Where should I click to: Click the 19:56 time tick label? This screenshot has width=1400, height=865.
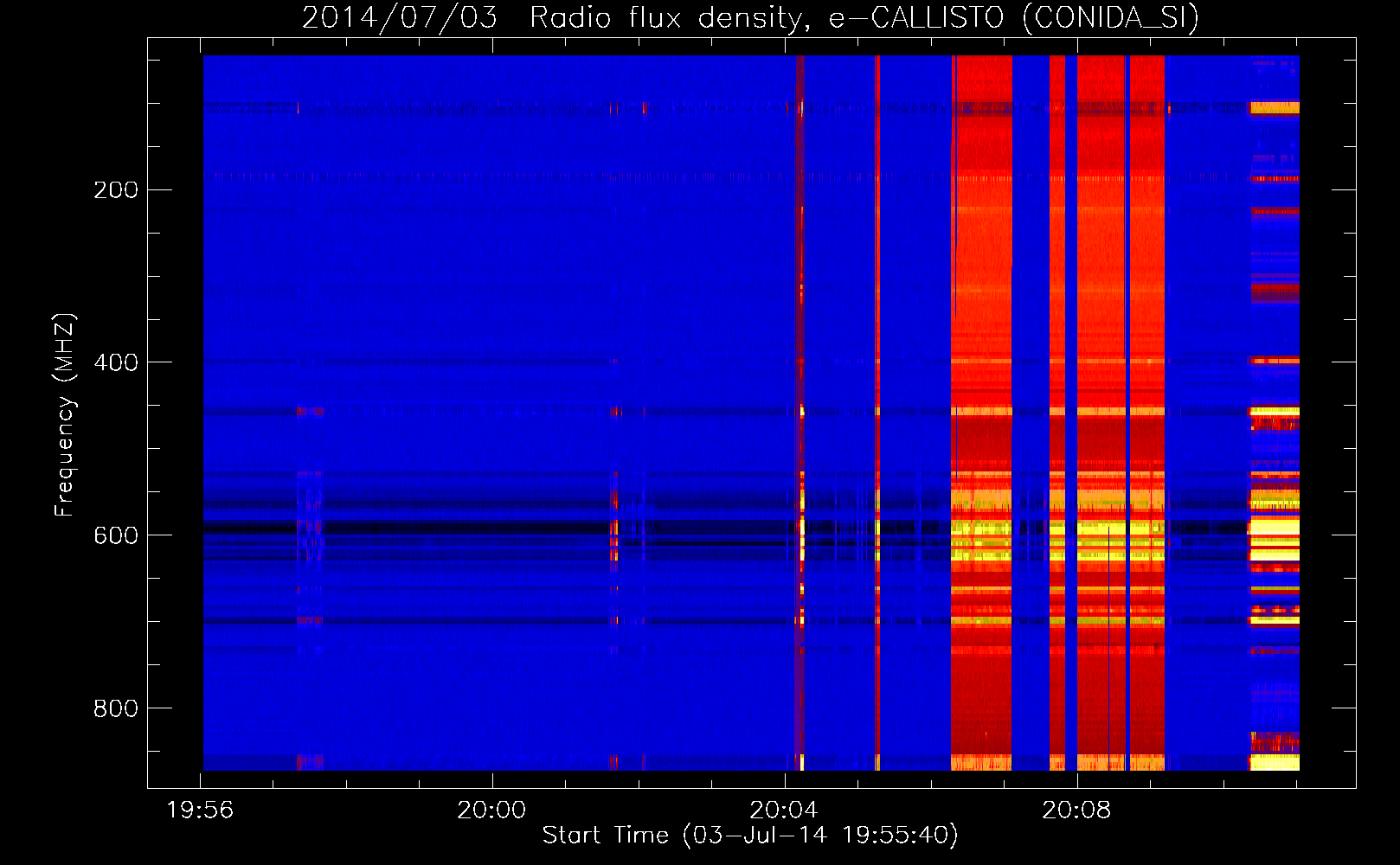coord(200,811)
